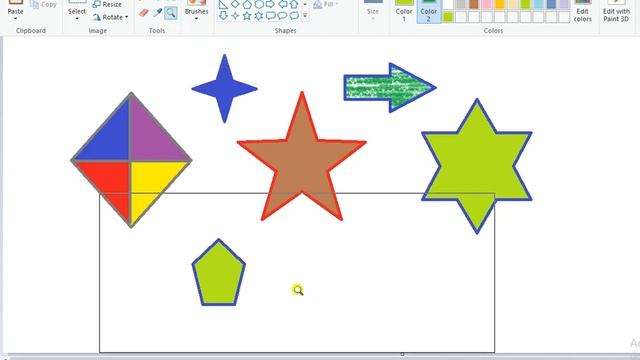Choose the up arrow shape
The height and width of the screenshot is (360, 640).
click(x=294, y=4)
